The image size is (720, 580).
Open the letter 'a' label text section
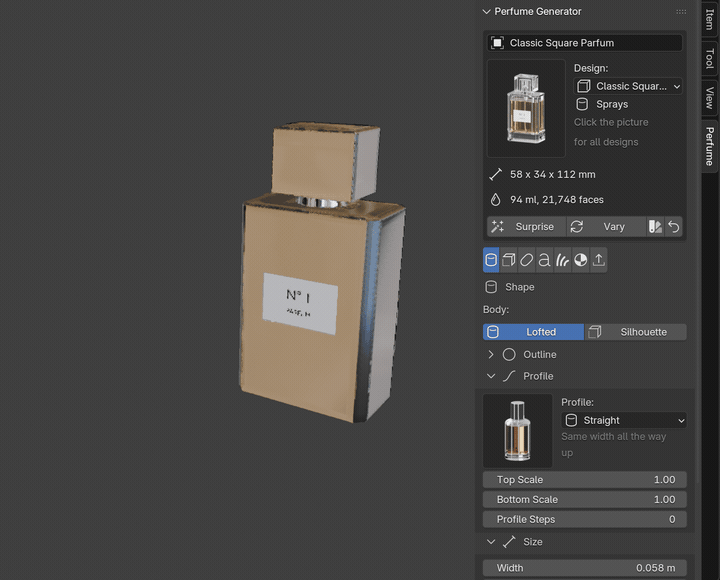(545, 260)
